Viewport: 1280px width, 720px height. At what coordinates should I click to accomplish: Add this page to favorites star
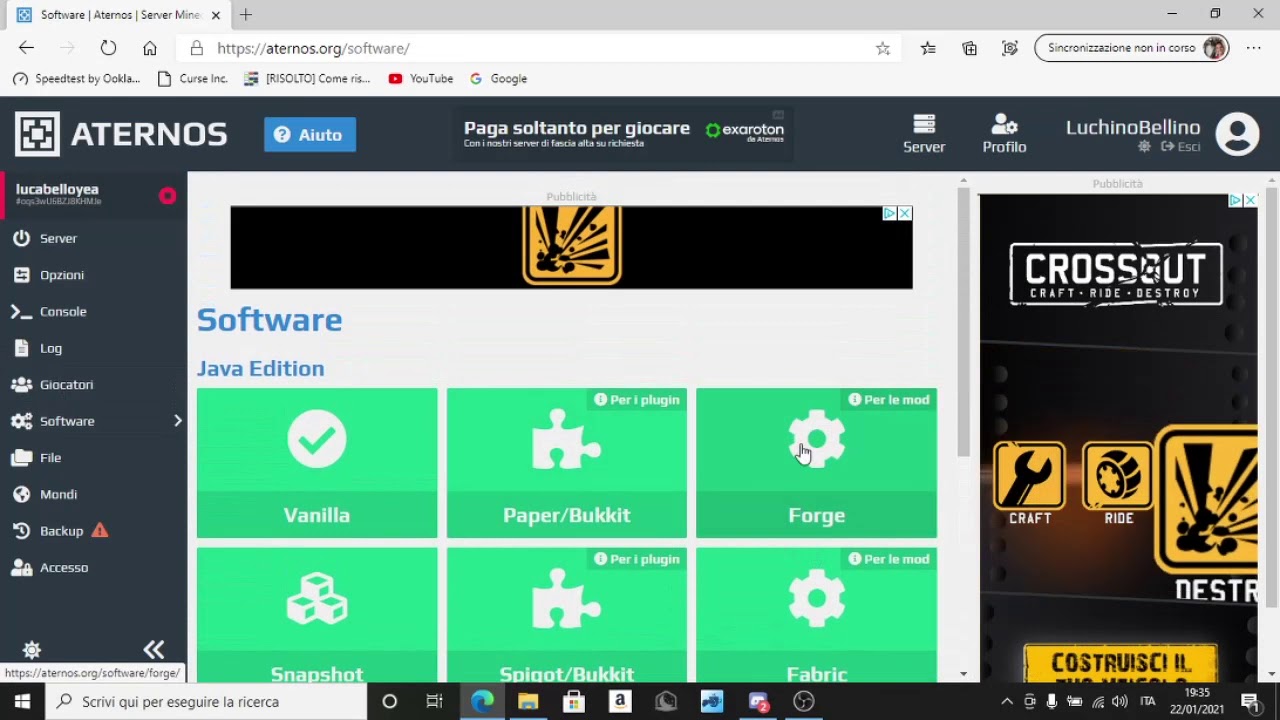(x=882, y=48)
